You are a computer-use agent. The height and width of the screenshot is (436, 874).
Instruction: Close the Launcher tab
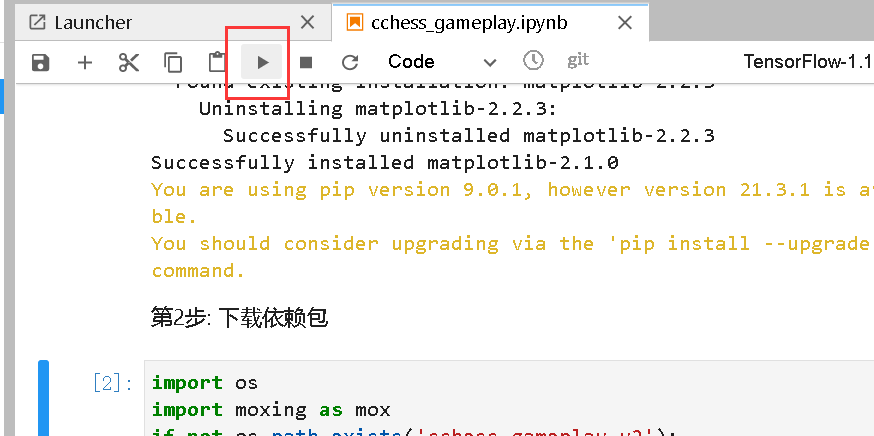307,22
